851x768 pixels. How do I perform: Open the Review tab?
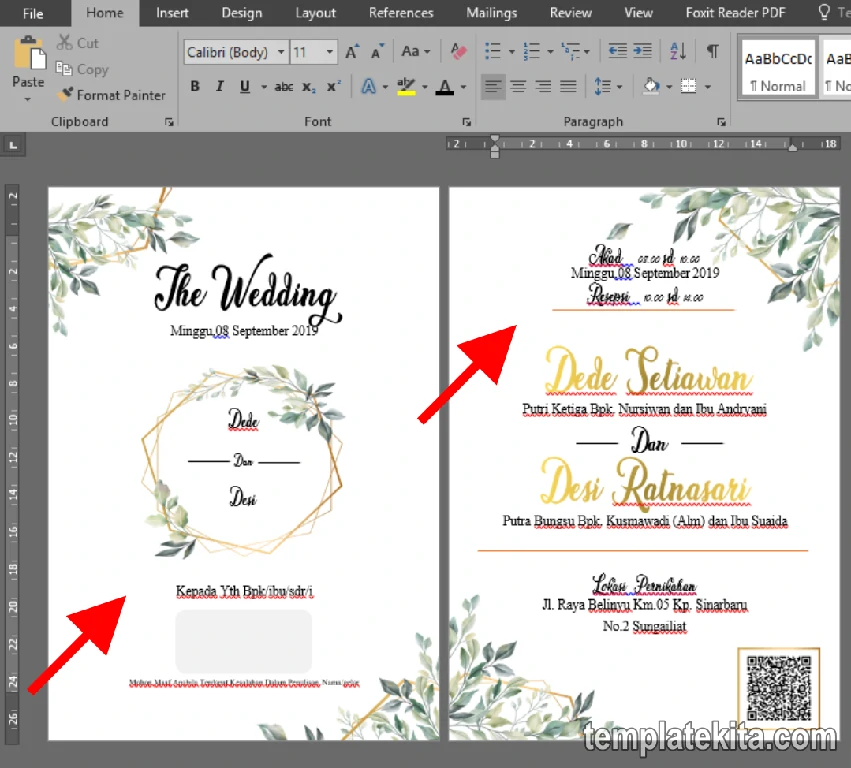click(x=570, y=13)
